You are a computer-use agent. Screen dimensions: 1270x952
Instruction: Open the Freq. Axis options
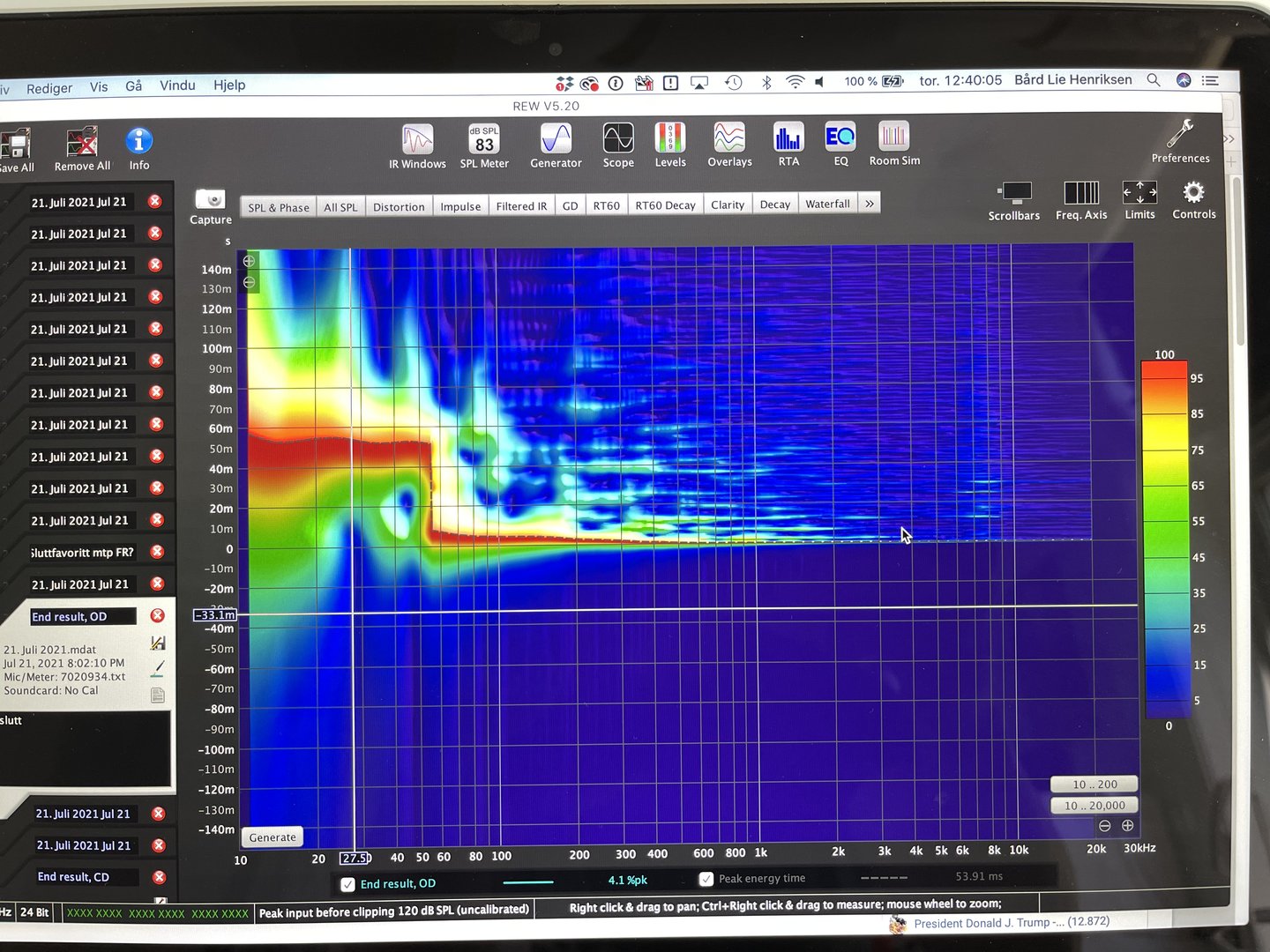click(x=1081, y=194)
